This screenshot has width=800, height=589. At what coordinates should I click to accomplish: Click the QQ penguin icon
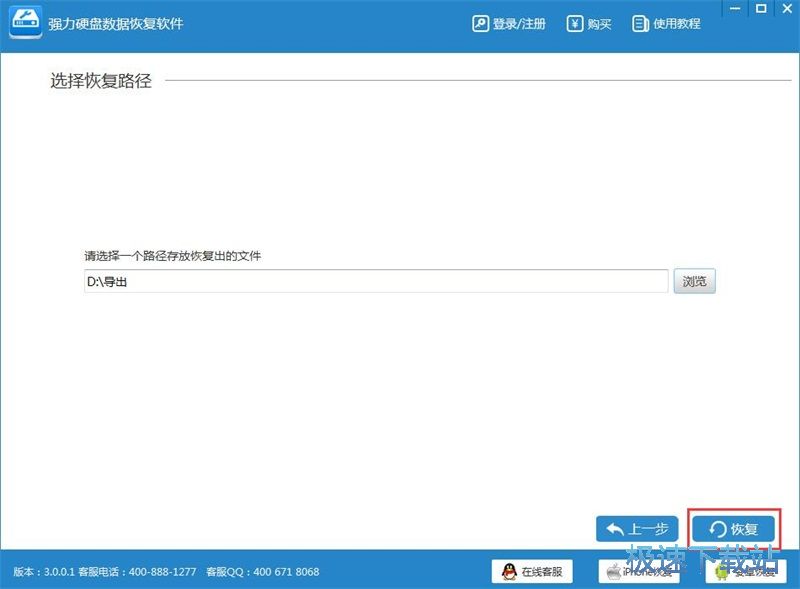(x=509, y=571)
